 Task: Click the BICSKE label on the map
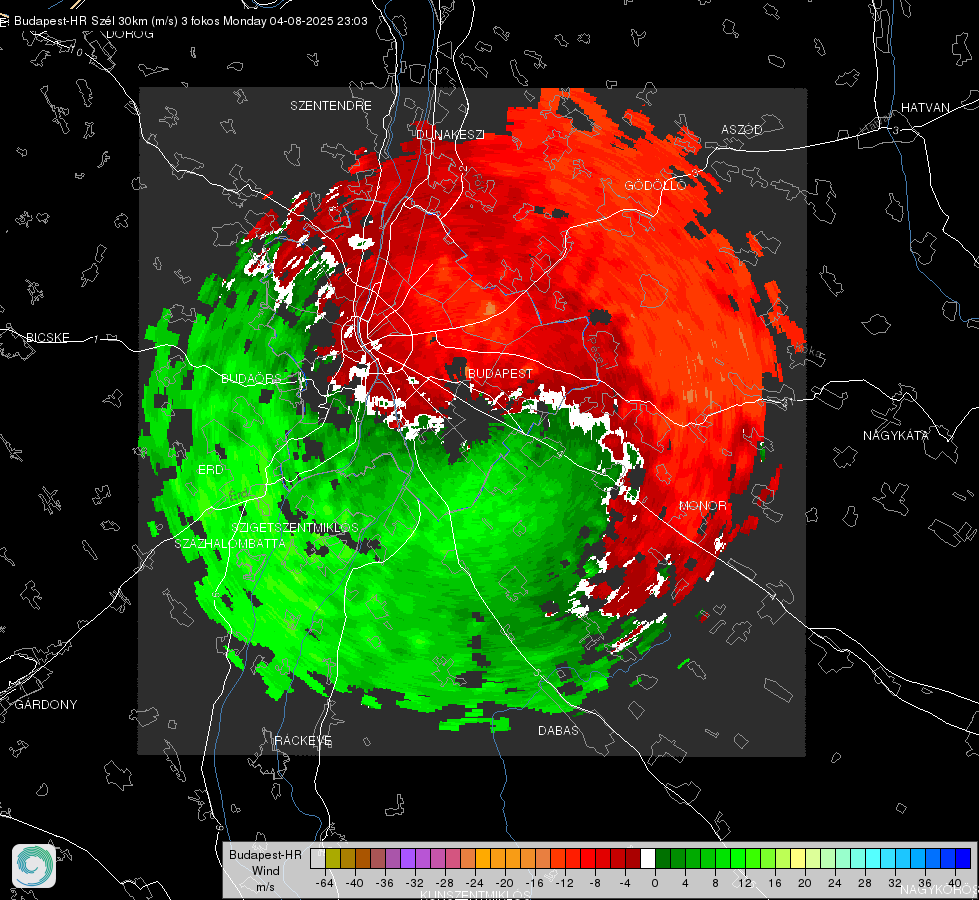pos(47,337)
